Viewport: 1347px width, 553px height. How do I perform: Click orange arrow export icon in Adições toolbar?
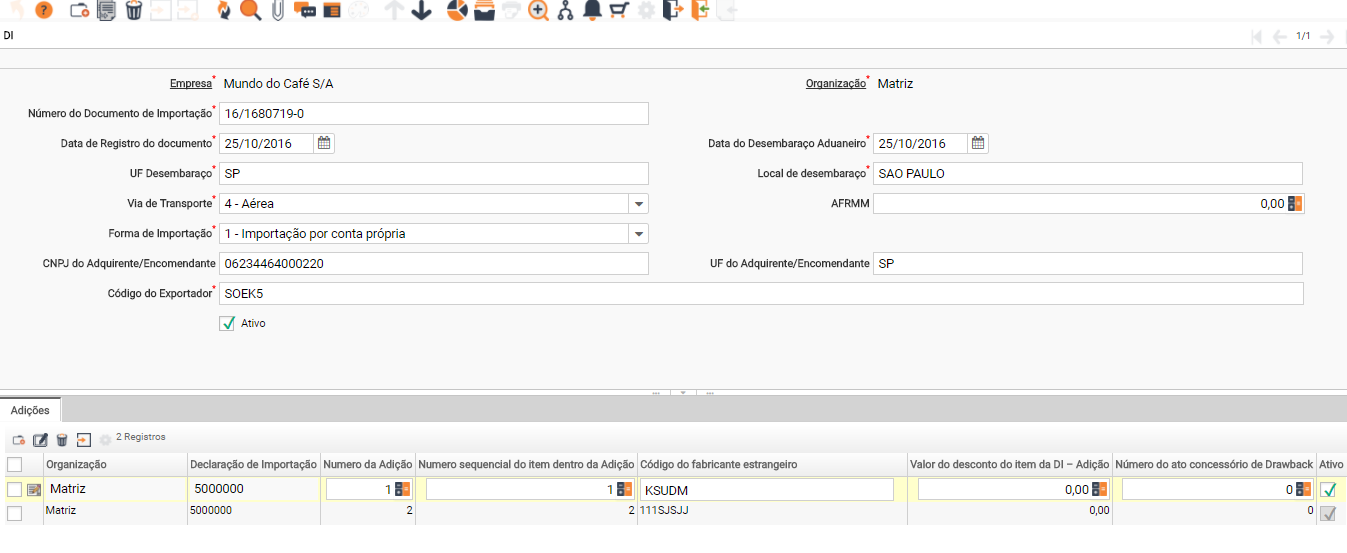coord(84,439)
